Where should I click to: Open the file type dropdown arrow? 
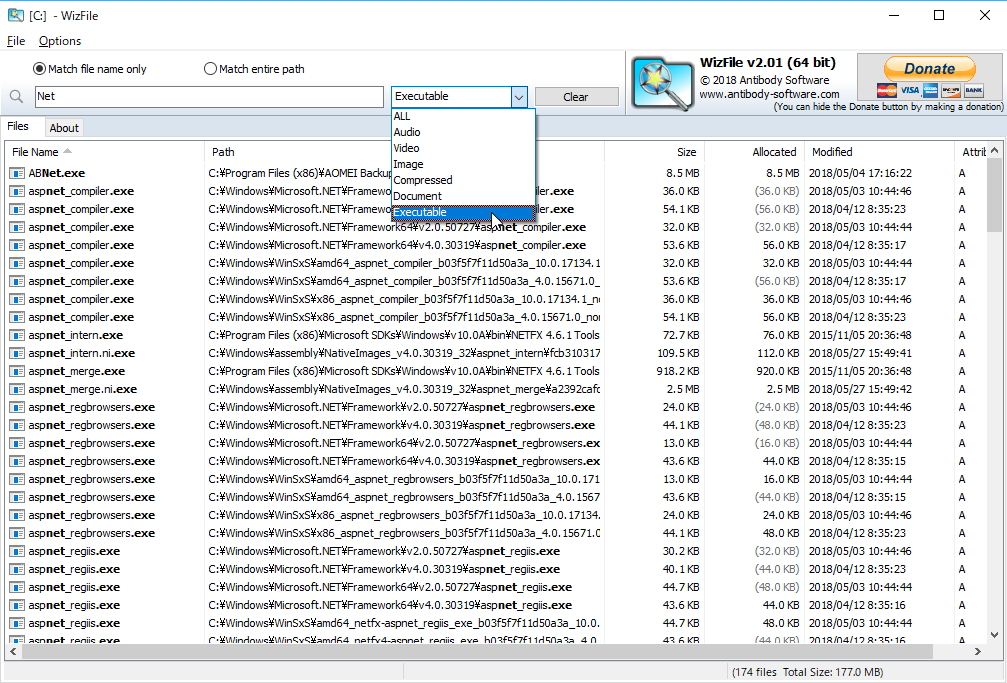click(x=519, y=97)
